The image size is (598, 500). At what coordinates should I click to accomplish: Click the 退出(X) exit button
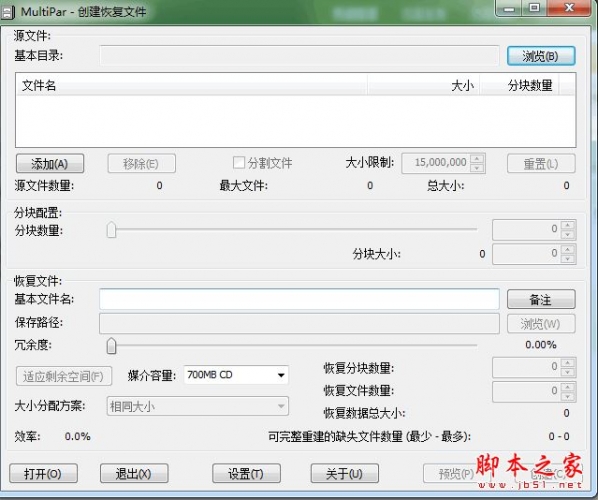[x=134, y=473]
